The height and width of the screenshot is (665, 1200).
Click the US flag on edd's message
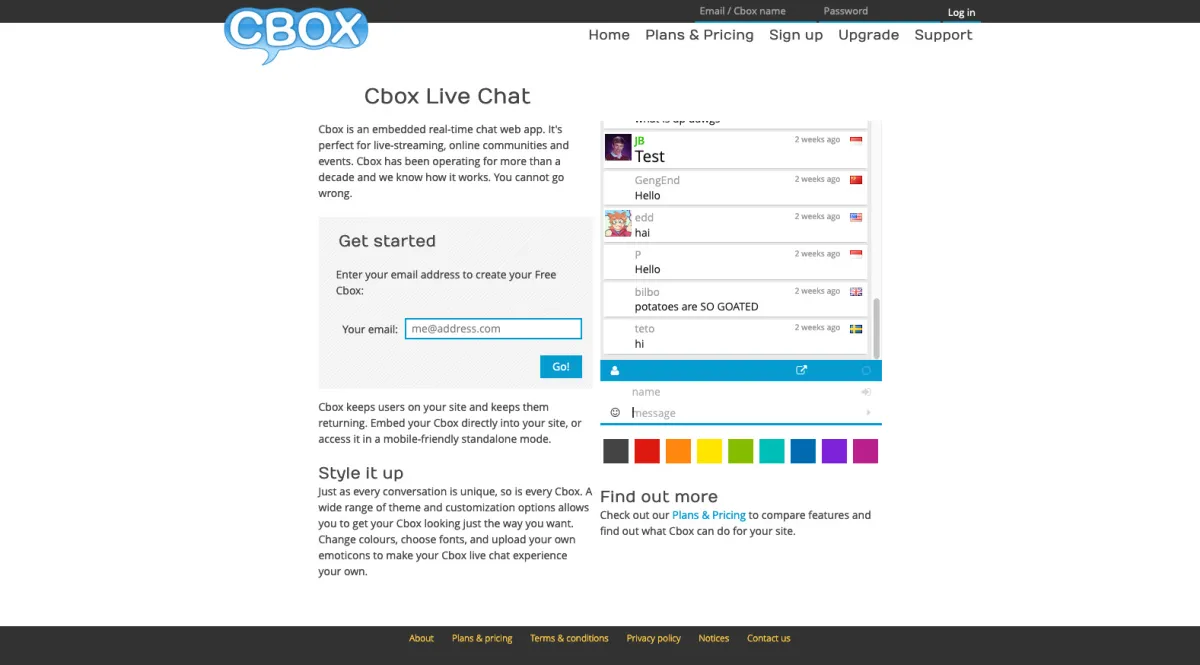[x=856, y=217]
